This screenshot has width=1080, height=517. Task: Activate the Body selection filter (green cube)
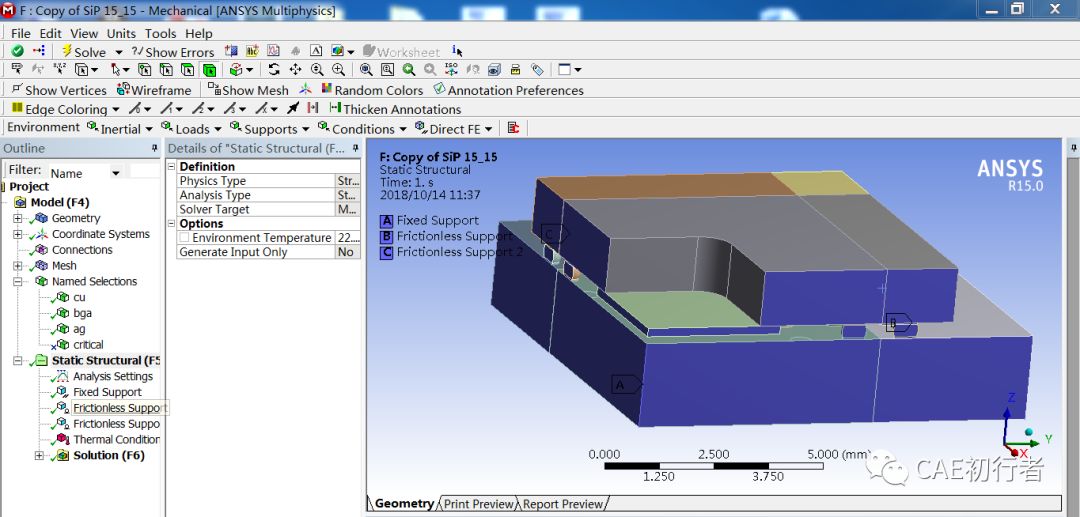pyautogui.click(x=209, y=70)
